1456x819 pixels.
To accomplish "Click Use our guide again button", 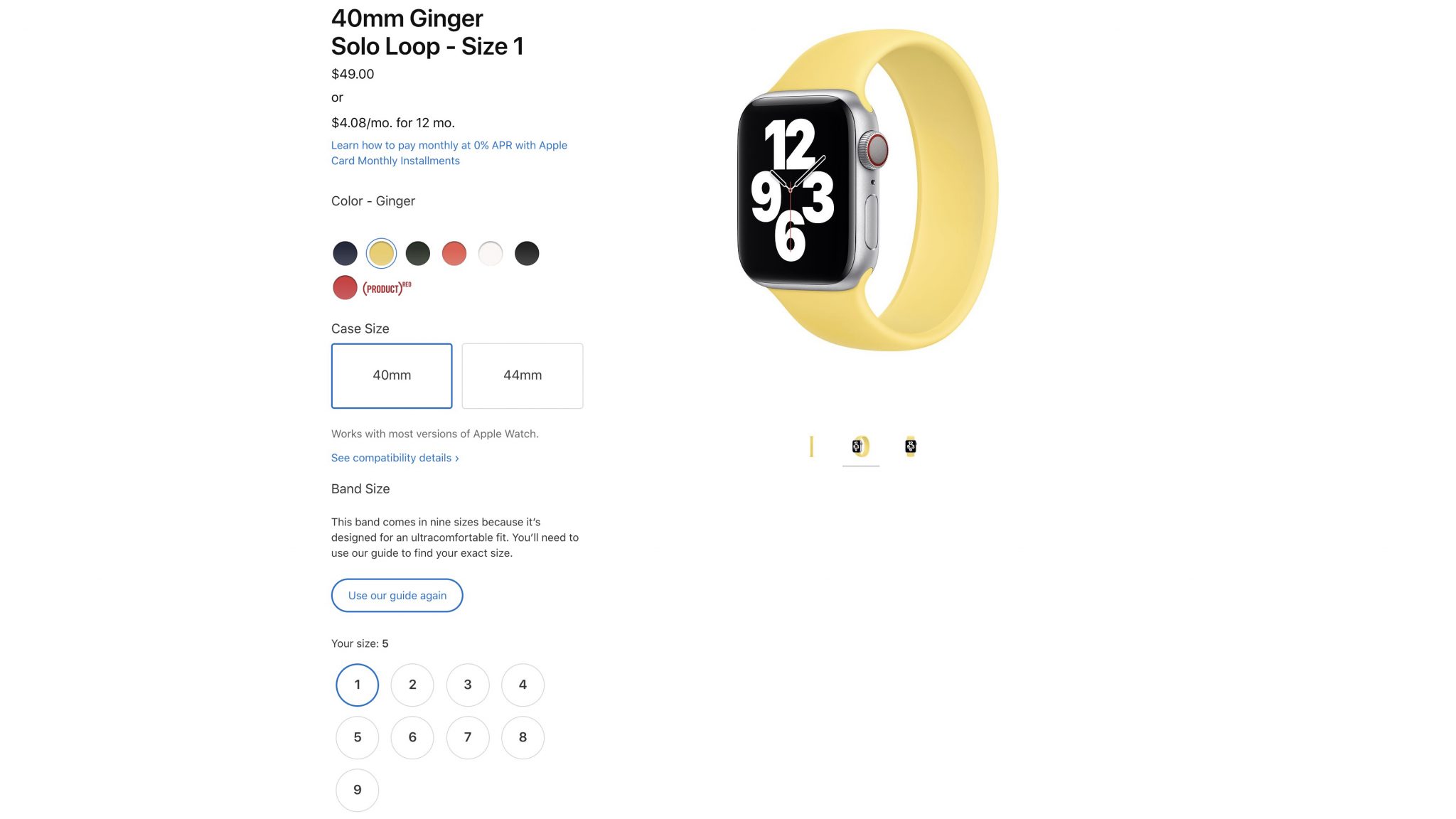I will point(397,595).
